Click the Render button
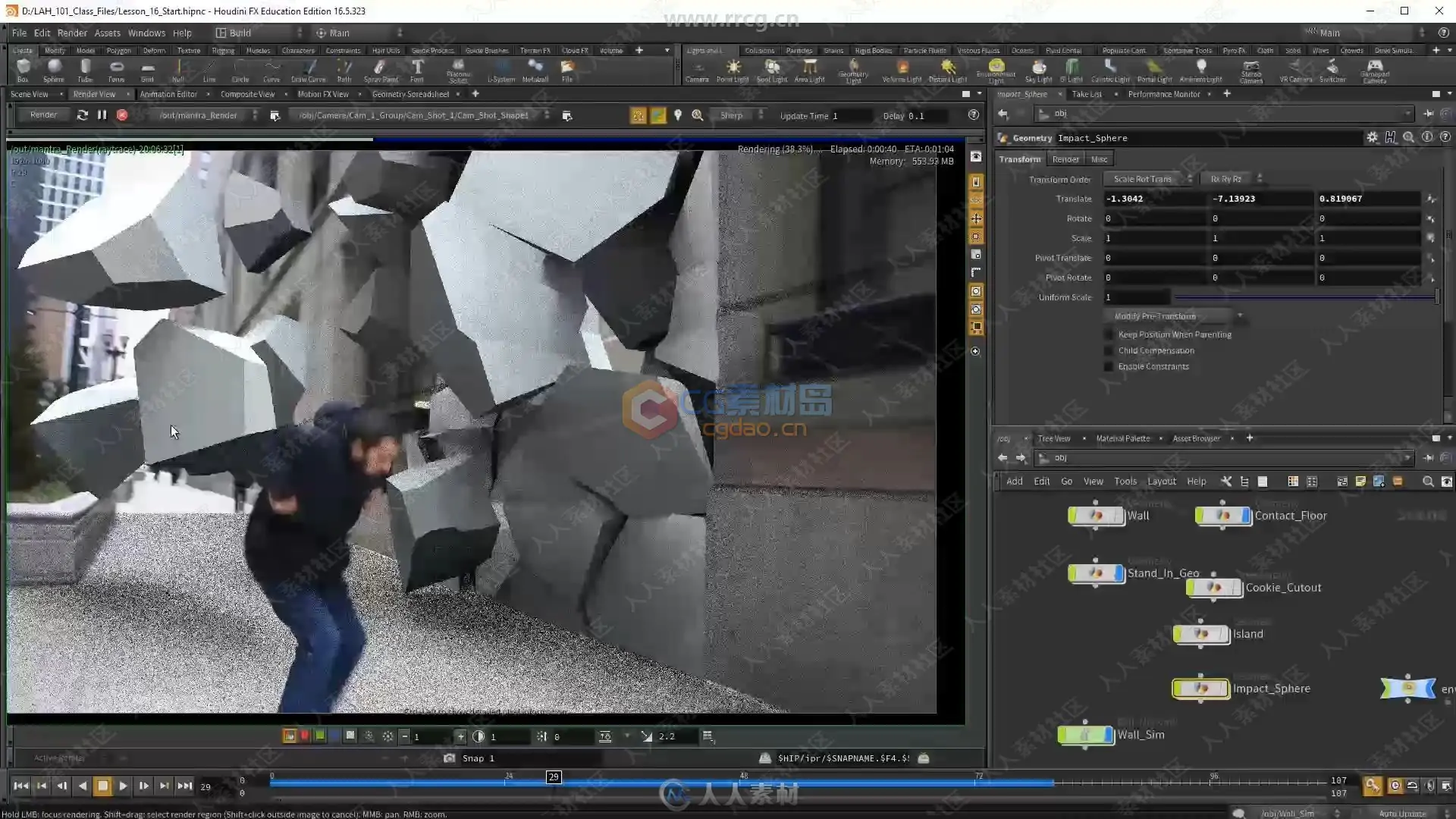1456x819 pixels. click(43, 115)
